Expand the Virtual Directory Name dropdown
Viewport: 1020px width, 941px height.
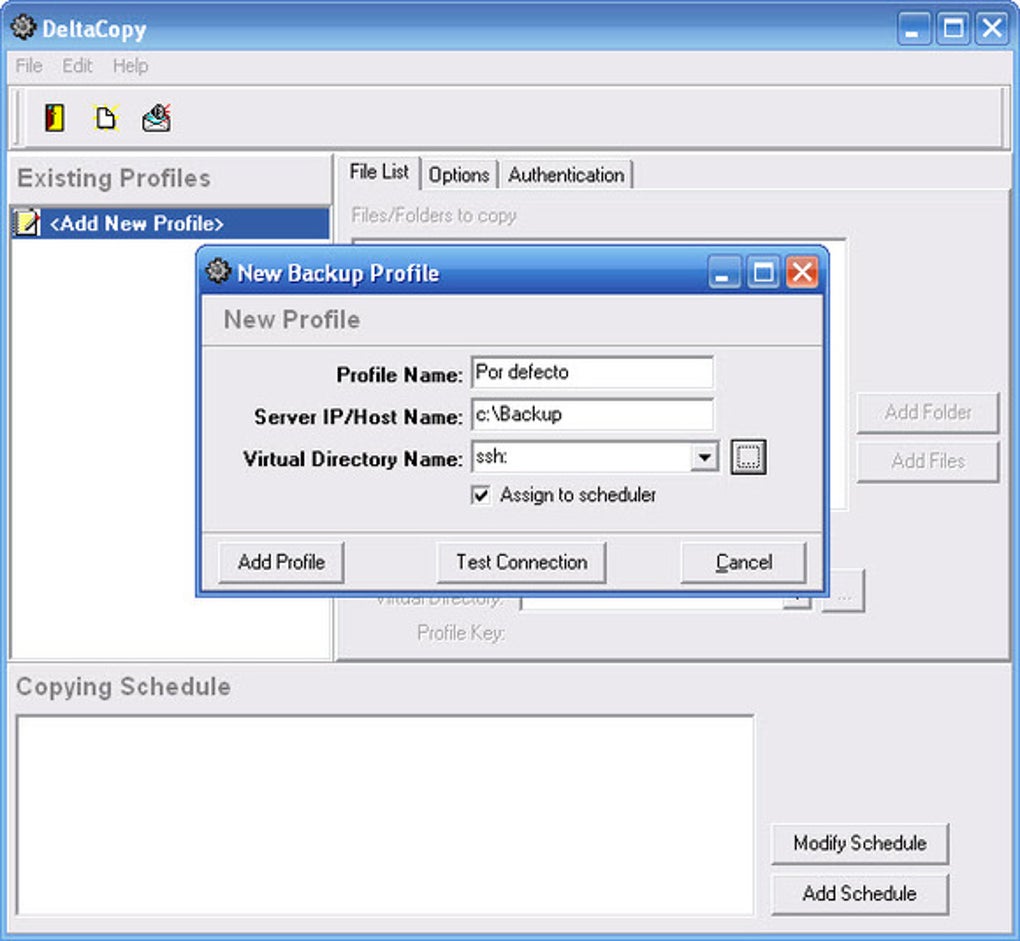pyautogui.click(x=705, y=457)
